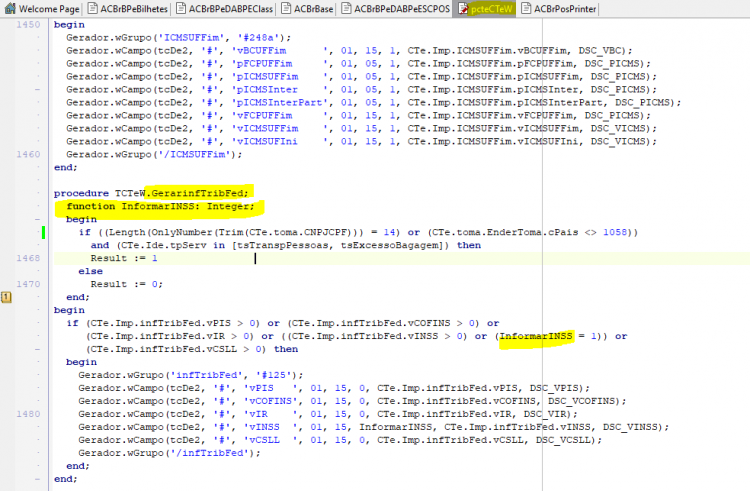750x491 pixels.
Task: Click line number 1480 in the gutter
Action: 28,414
